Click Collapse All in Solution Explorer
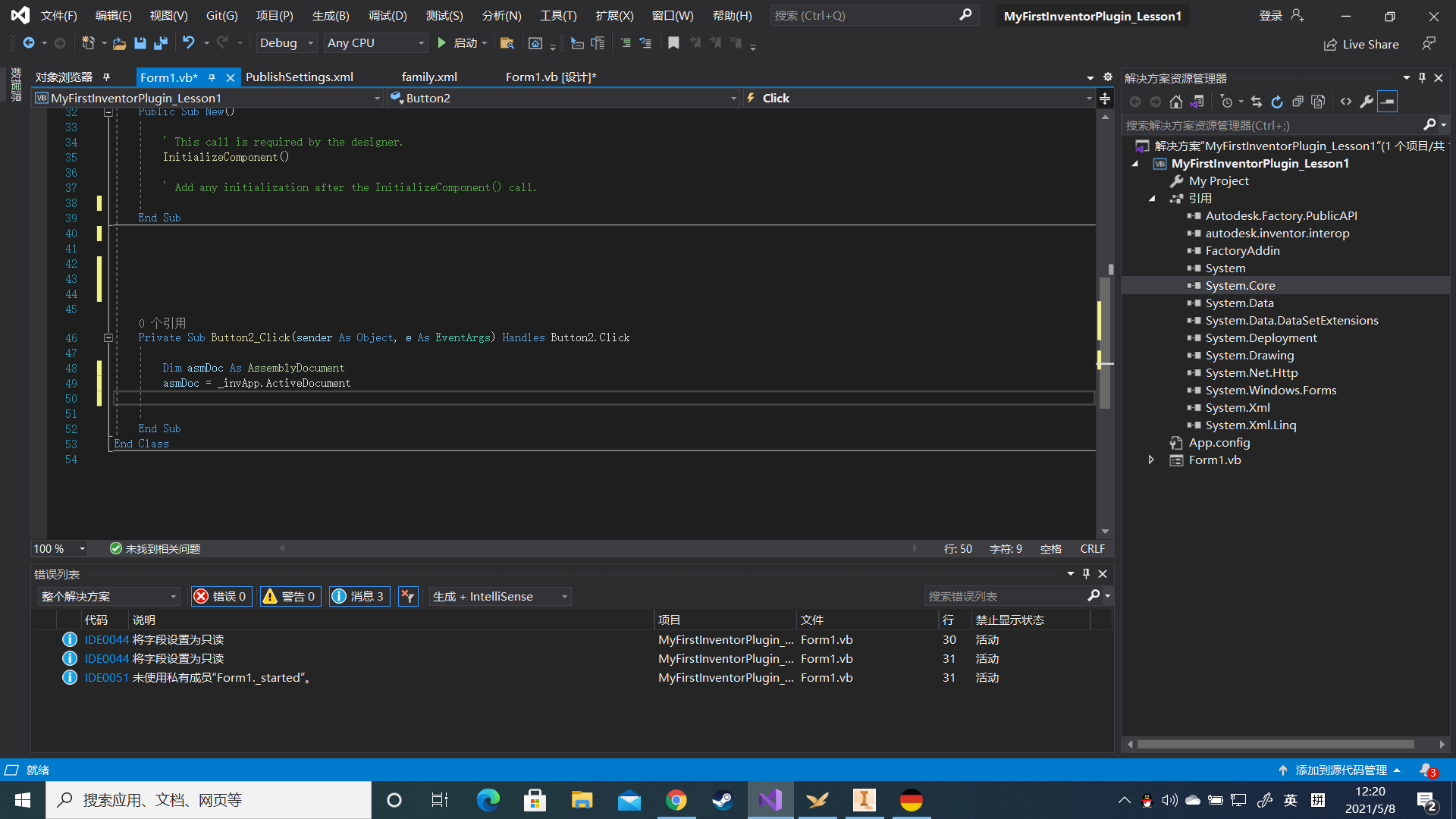Screen dimensions: 1456x819 pyautogui.click(x=1298, y=102)
